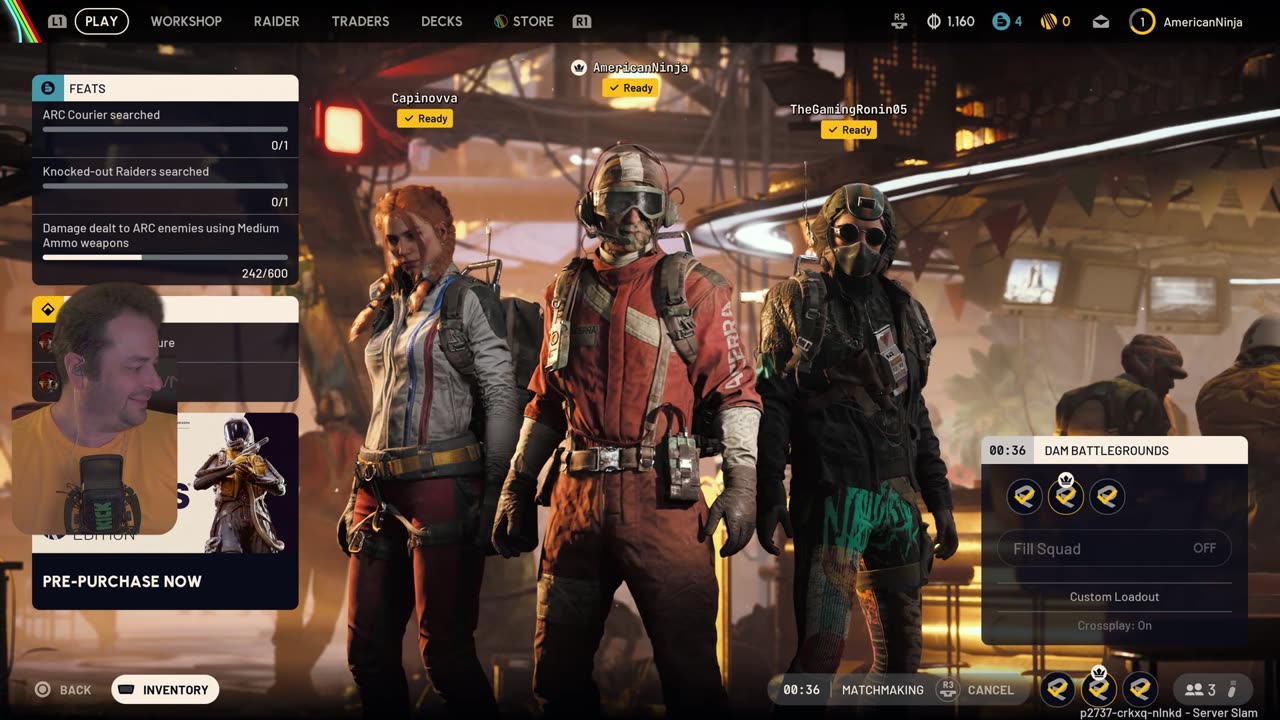Click the blue token currency icon

pyautogui.click(x=1000, y=21)
